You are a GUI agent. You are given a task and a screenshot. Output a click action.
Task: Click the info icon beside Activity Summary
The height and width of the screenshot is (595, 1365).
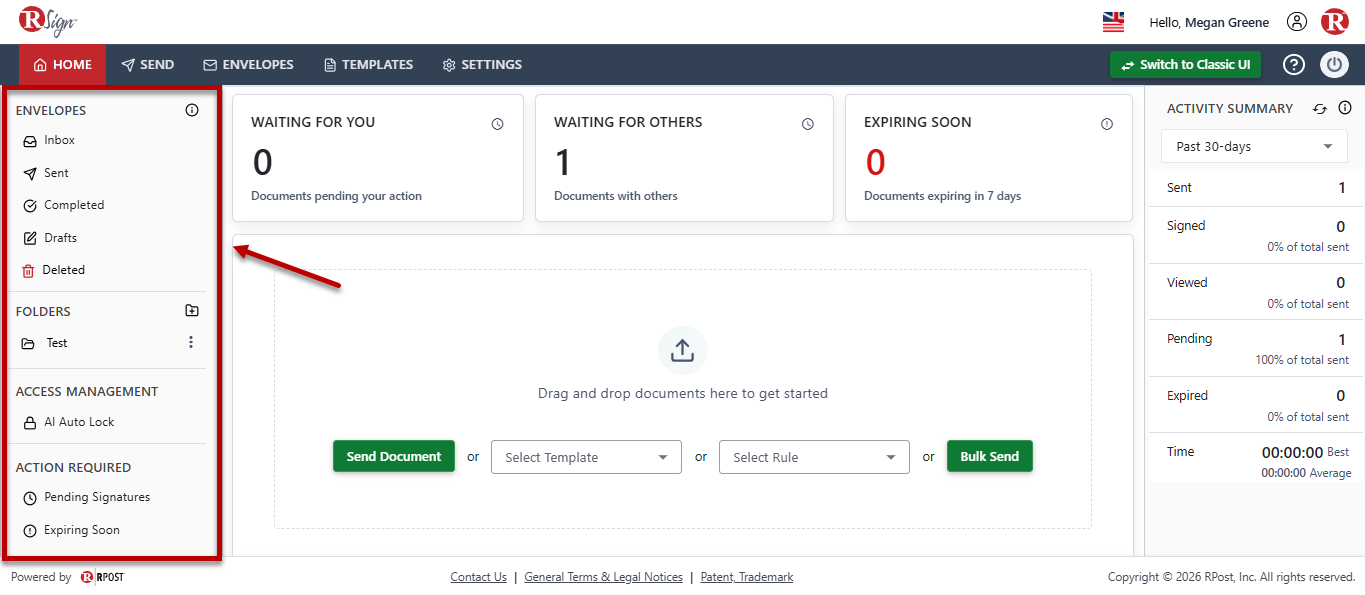coord(1345,108)
